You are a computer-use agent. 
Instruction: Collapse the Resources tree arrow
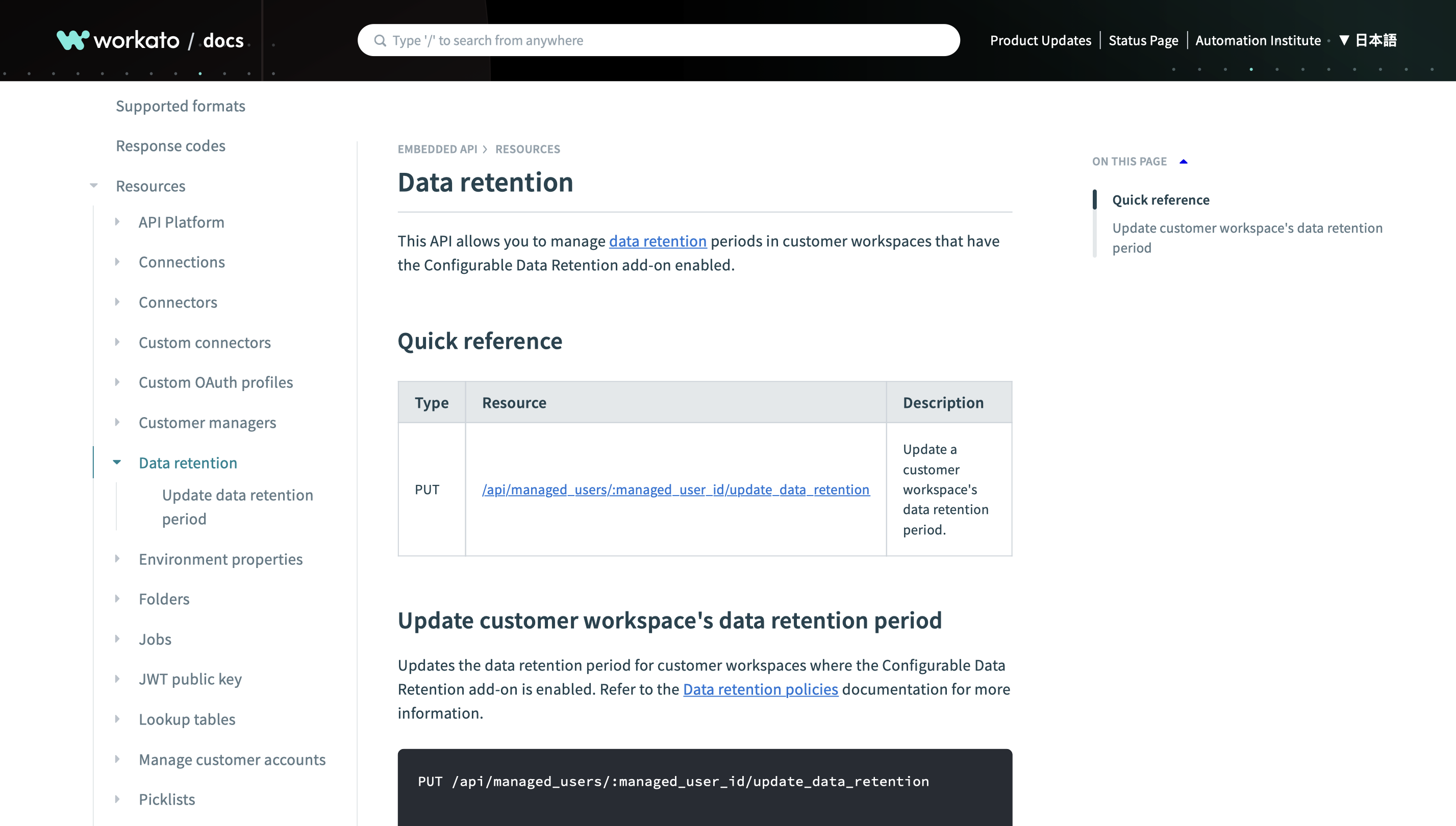94,186
